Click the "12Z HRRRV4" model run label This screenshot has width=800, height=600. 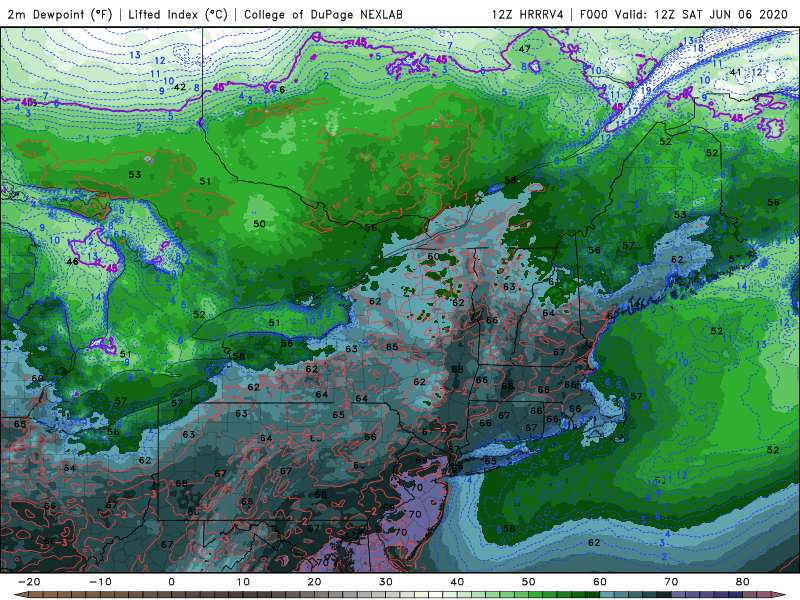[x=528, y=14]
